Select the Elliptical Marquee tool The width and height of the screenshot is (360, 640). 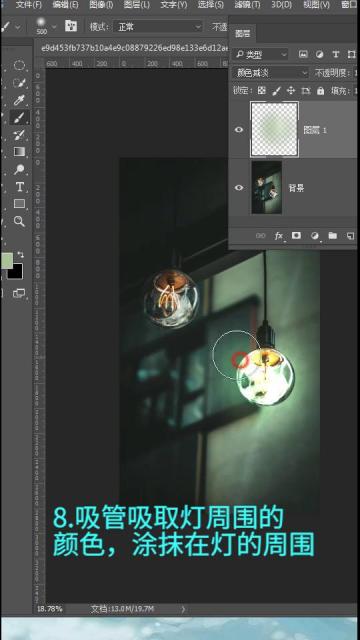click(19, 65)
